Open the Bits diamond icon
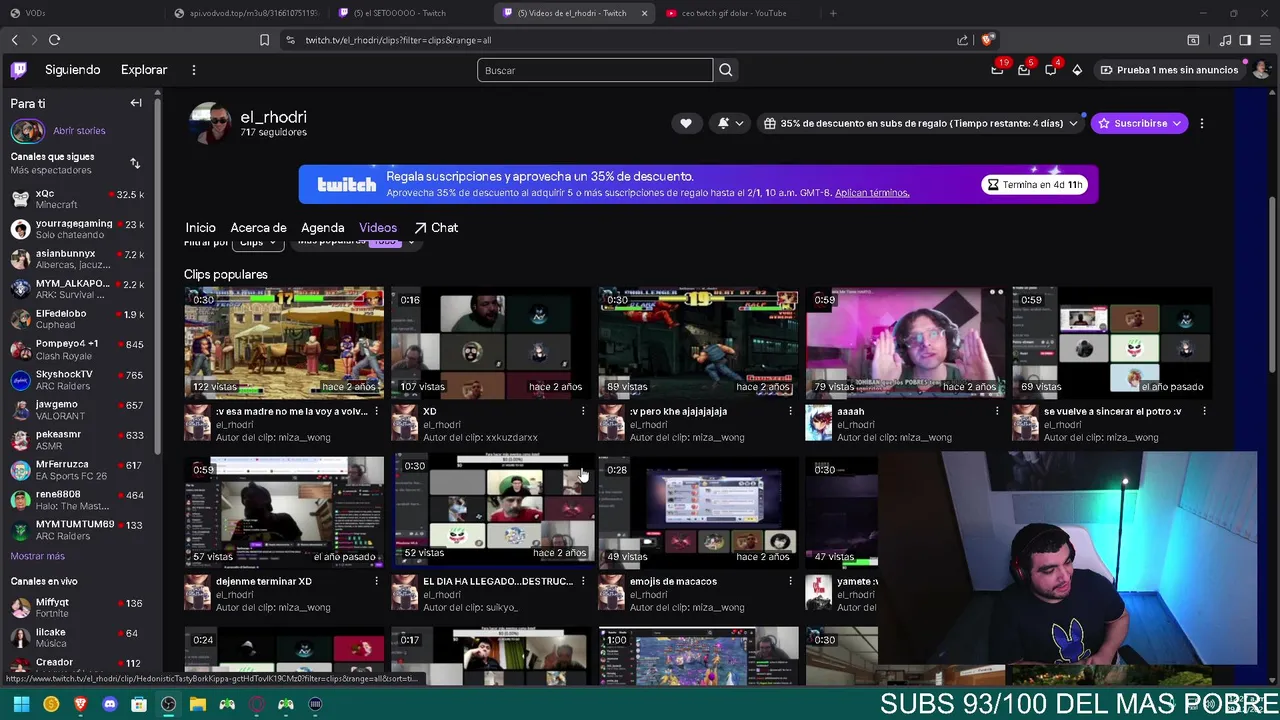Viewport: 1280px width, 720px height. [1077, 70]
